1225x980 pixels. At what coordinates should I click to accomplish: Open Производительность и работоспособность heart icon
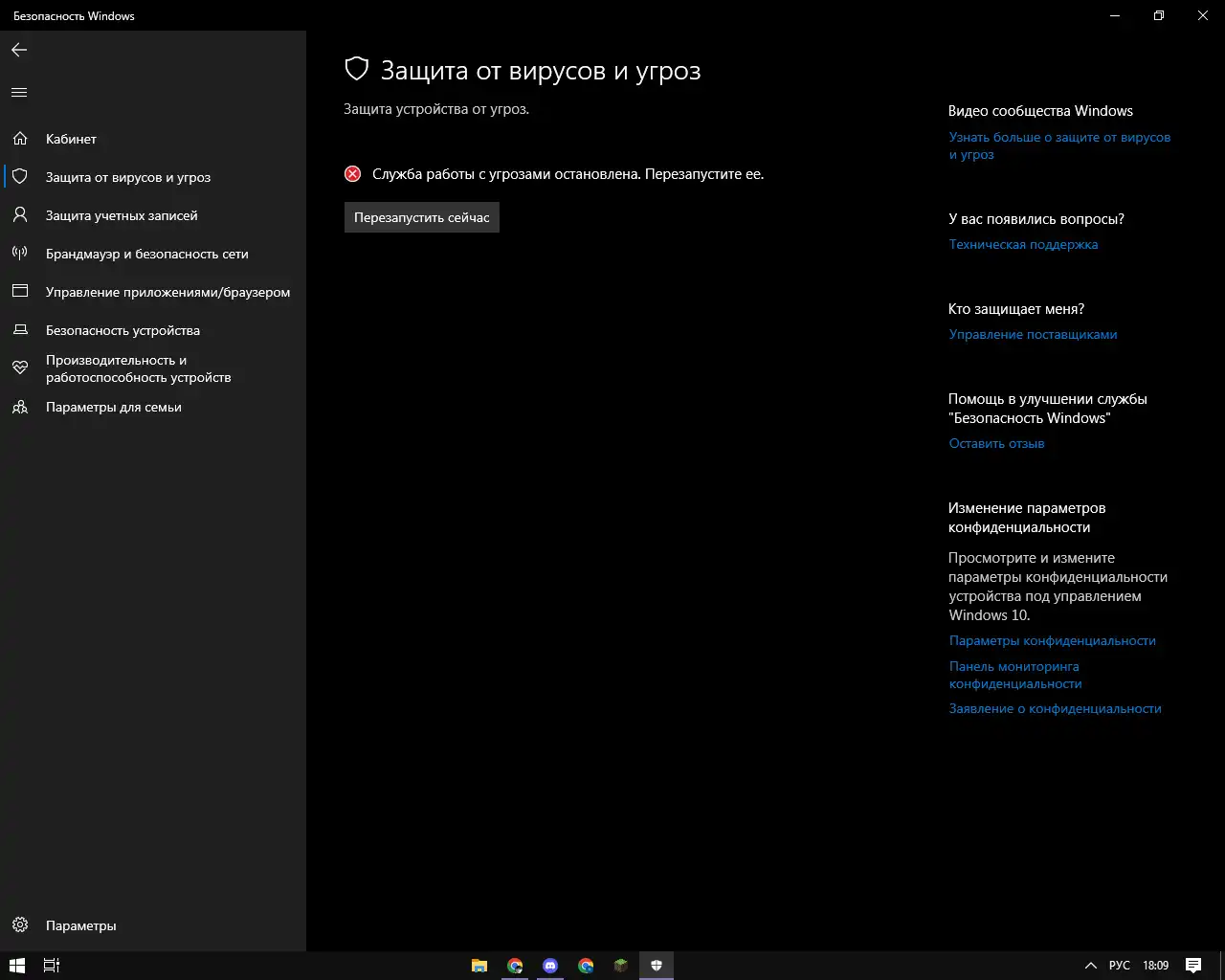click(x=20, y=368)
